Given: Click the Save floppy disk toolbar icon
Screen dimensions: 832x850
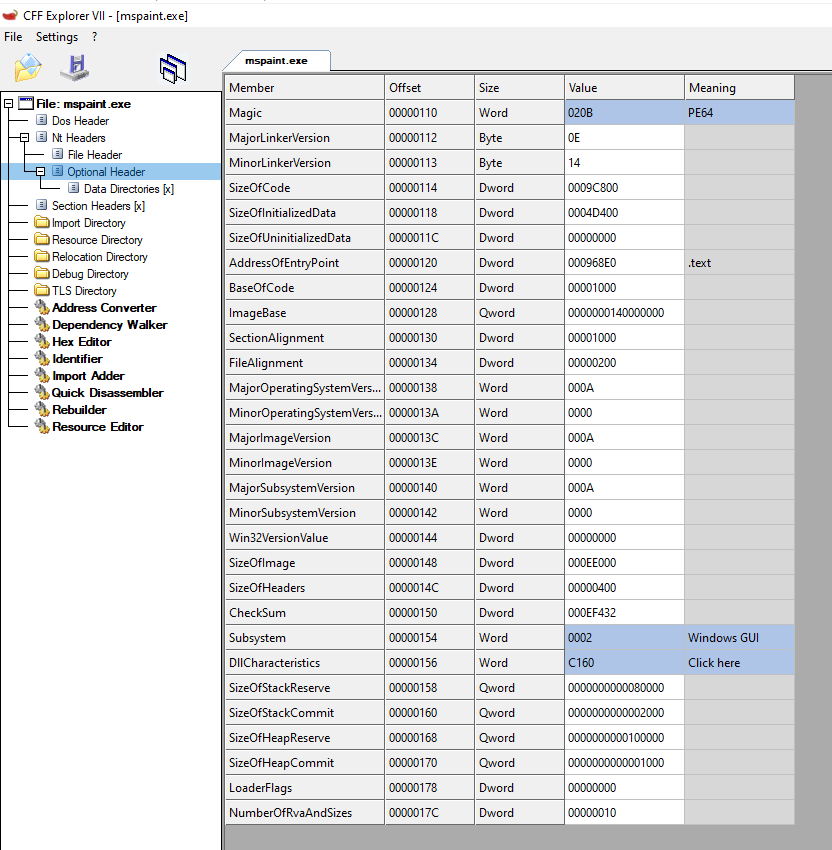Looking at the screenshot, I should tap(75, 68).
